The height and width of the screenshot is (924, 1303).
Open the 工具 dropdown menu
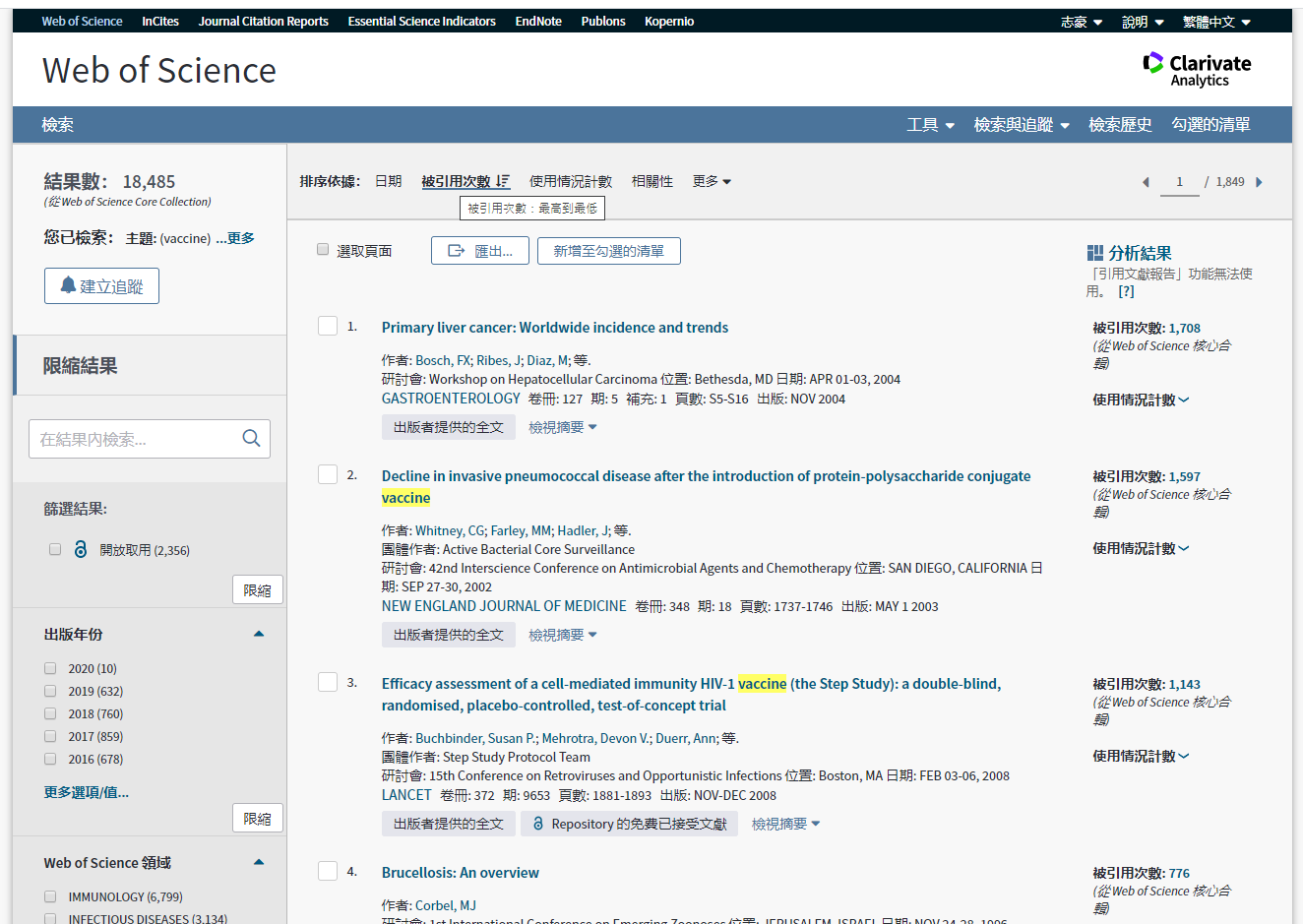tap(930, 125)
